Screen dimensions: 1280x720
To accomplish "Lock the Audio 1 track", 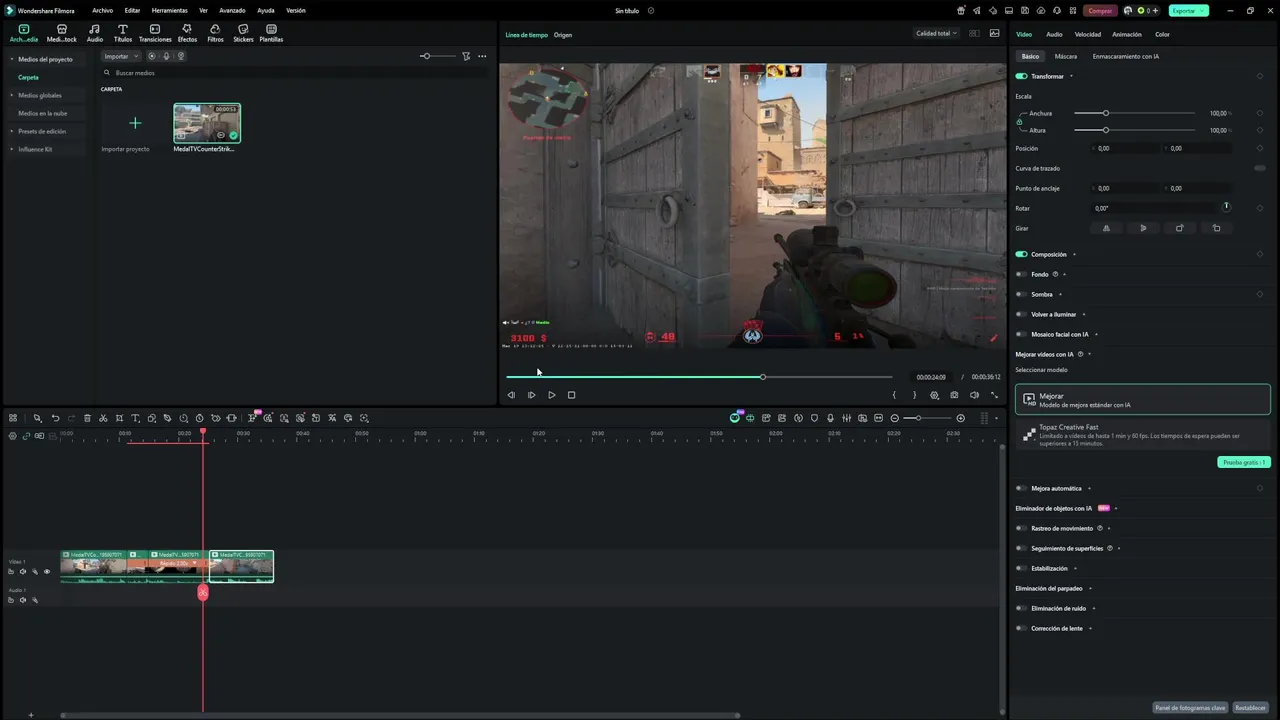I will point(11,600).
